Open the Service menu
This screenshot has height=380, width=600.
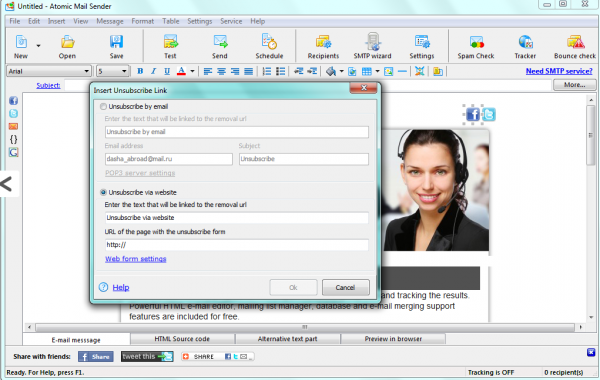[x=231, y=21]
